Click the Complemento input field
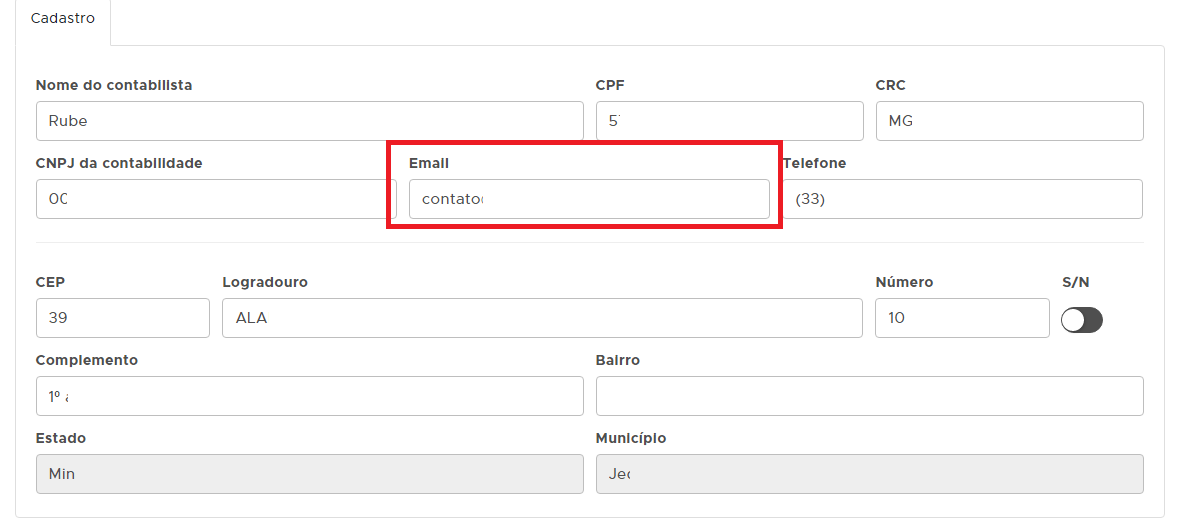The height and width of the screenshot is (526, 1191). 309,396
